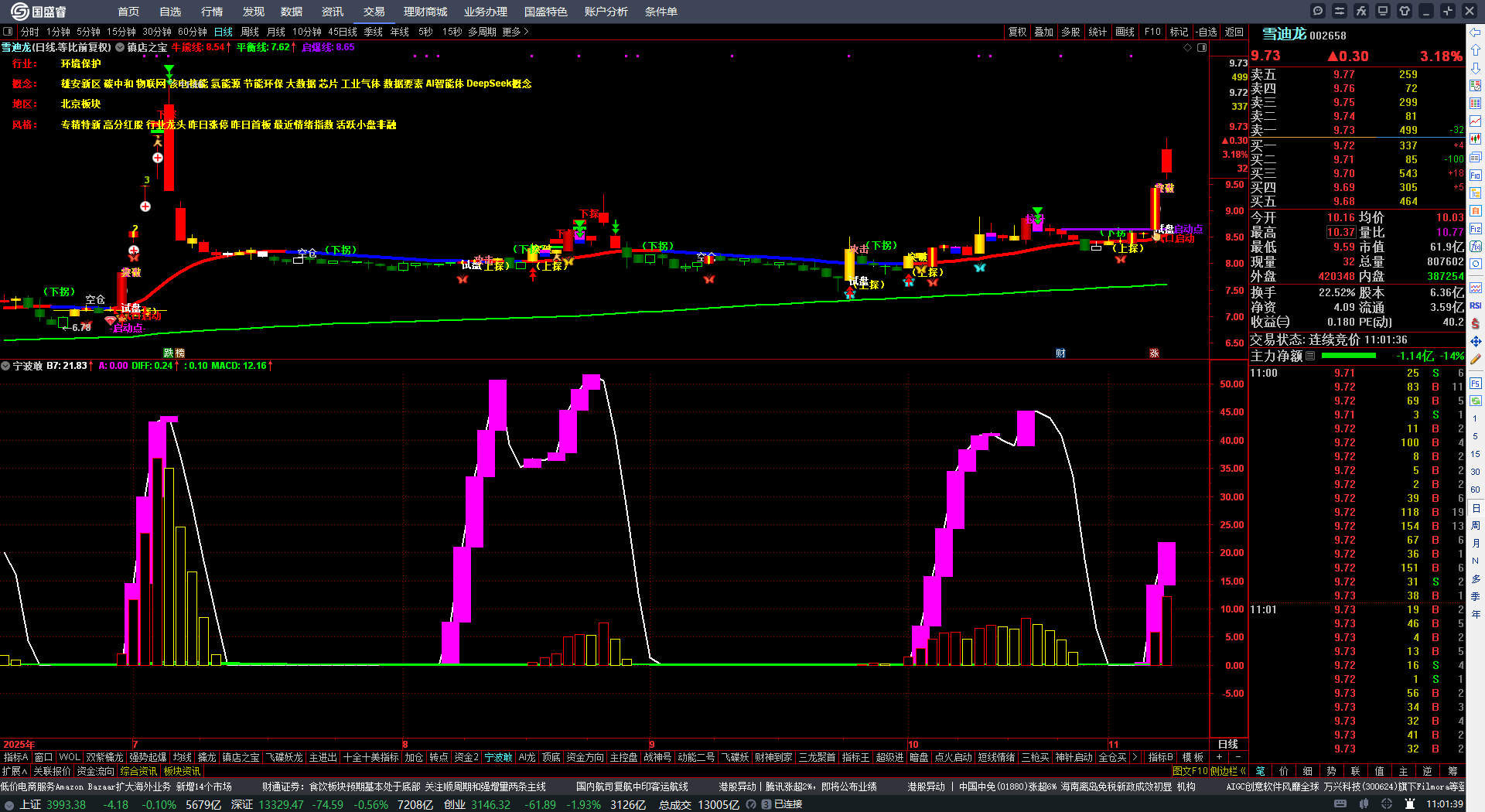Click the green refresh sidebar icon
This screenshot has width=1485, height=812.
click(1476, 401)
